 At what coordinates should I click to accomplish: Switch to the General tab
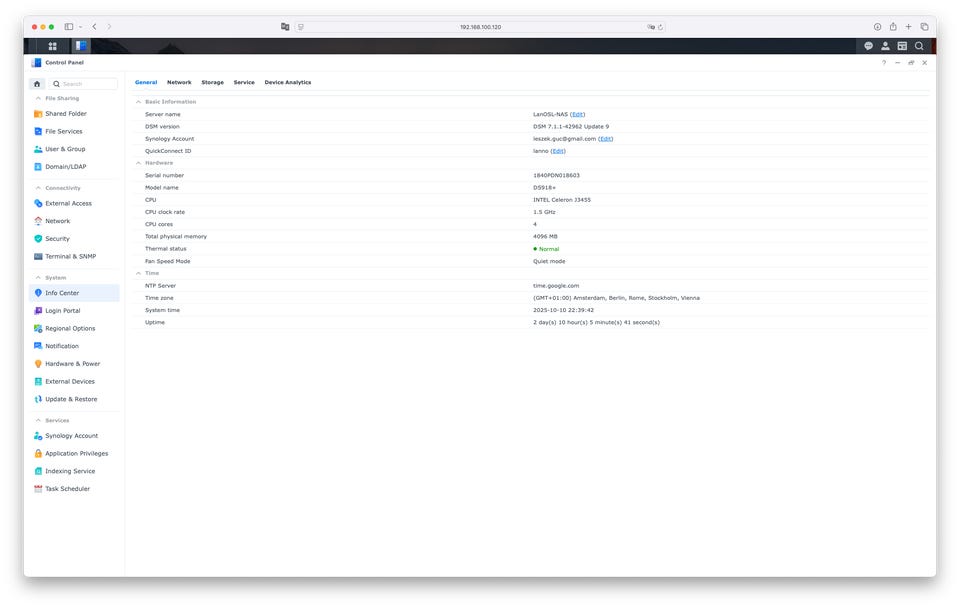pyautogui.click(x=146, y=83)
